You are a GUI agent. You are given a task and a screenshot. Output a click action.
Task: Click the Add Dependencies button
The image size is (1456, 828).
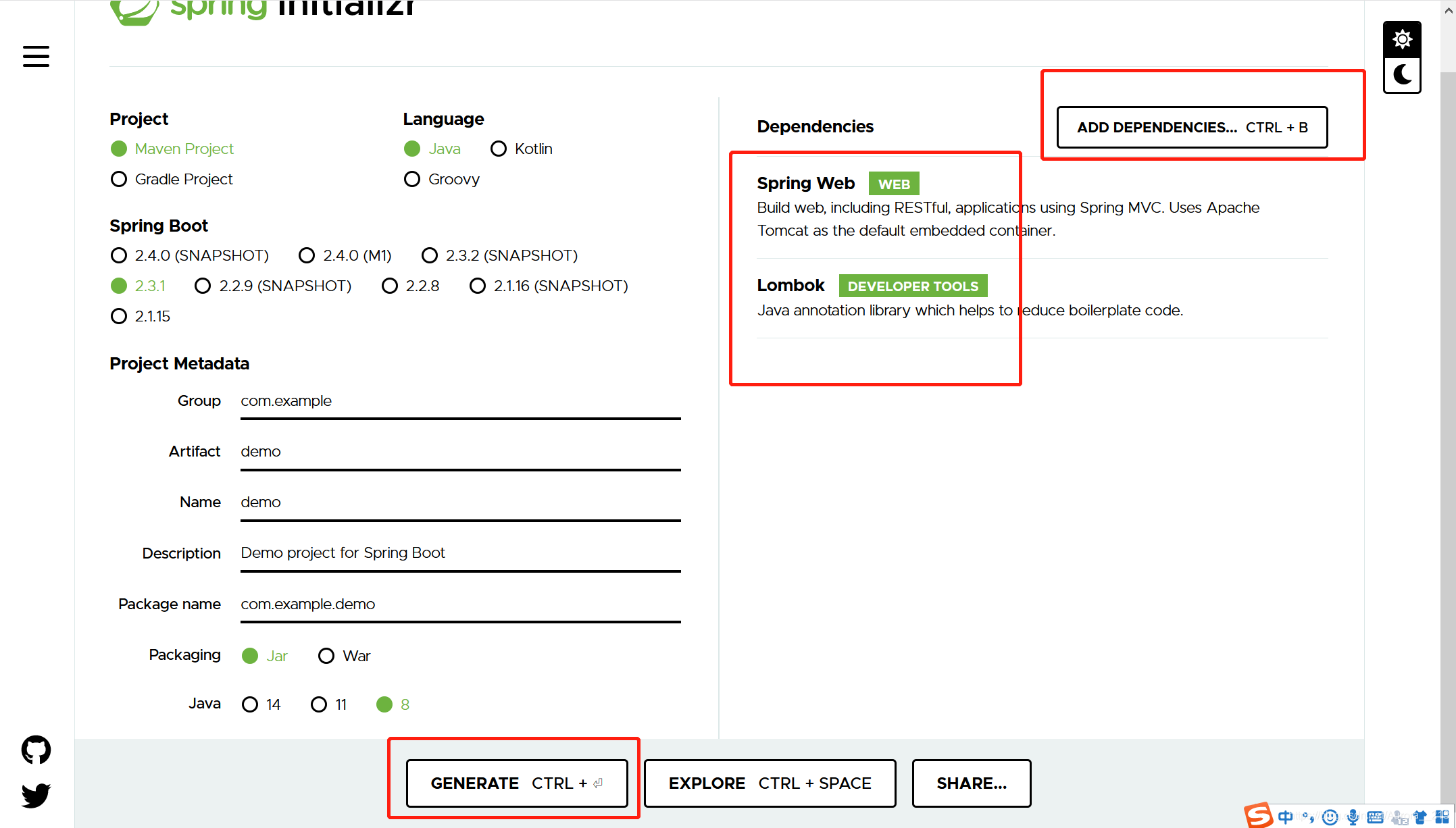(1192, 127)
